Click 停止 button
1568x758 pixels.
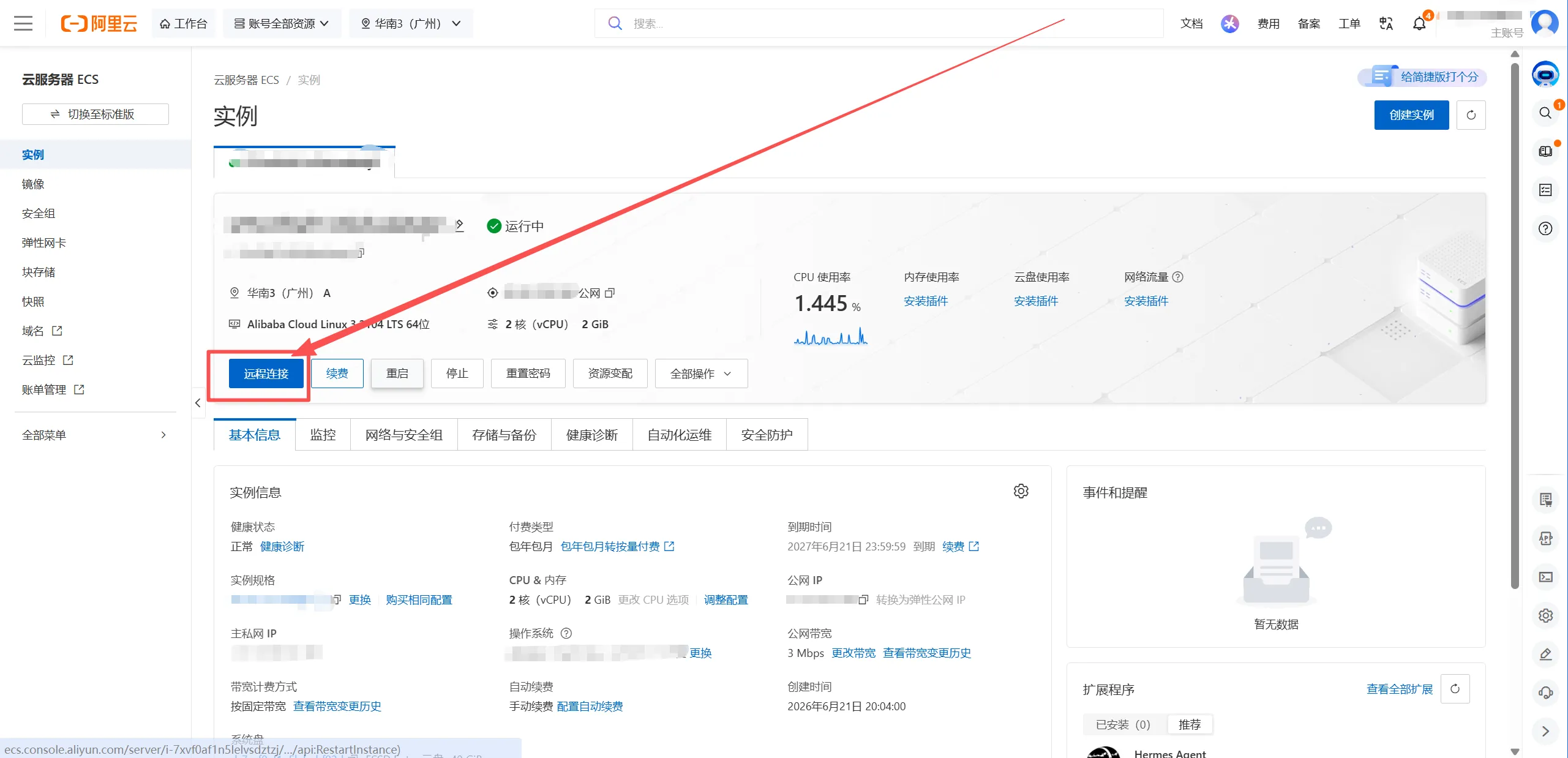point(457,373)
